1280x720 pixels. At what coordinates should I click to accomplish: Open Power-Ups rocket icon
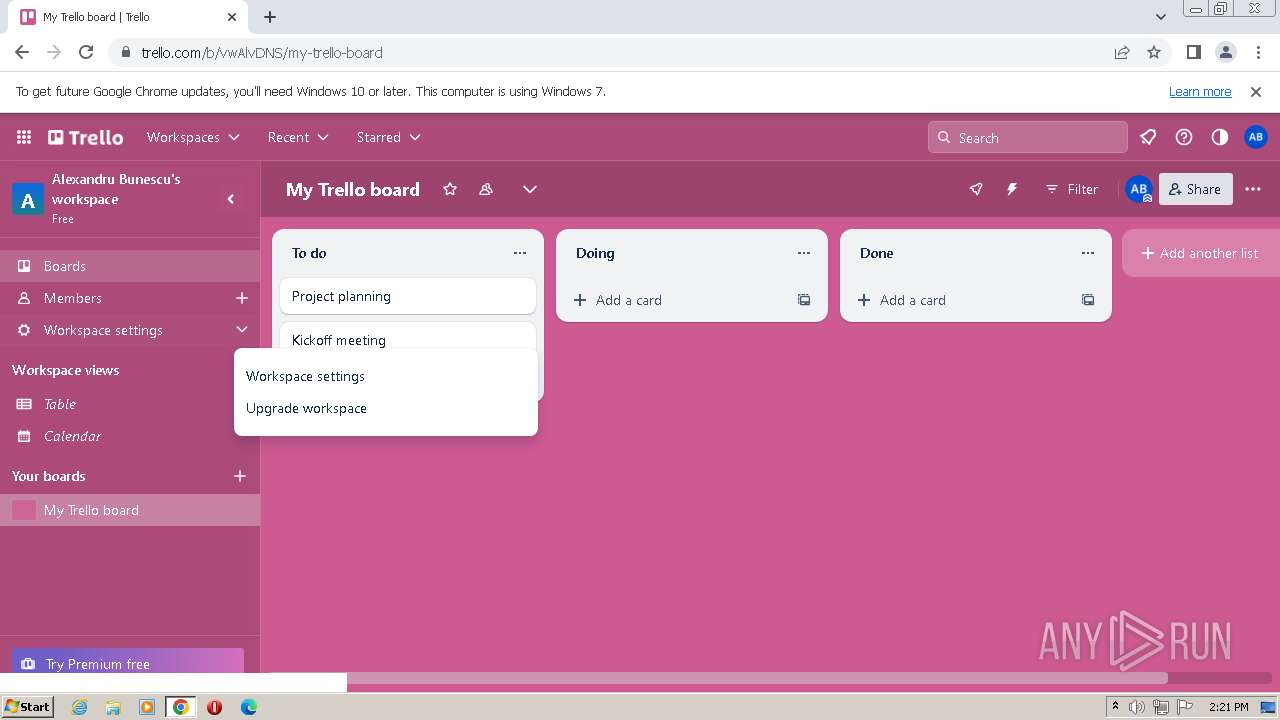(x=976, y=189)
